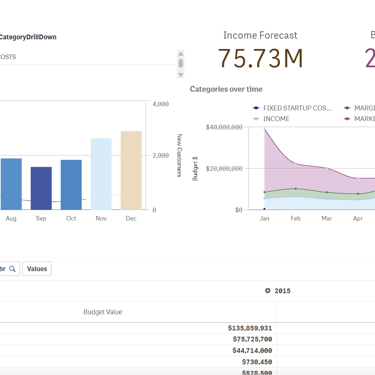Click the green MARGI legend marker
This screenshot has height=375, width=375.
point(347,108)
